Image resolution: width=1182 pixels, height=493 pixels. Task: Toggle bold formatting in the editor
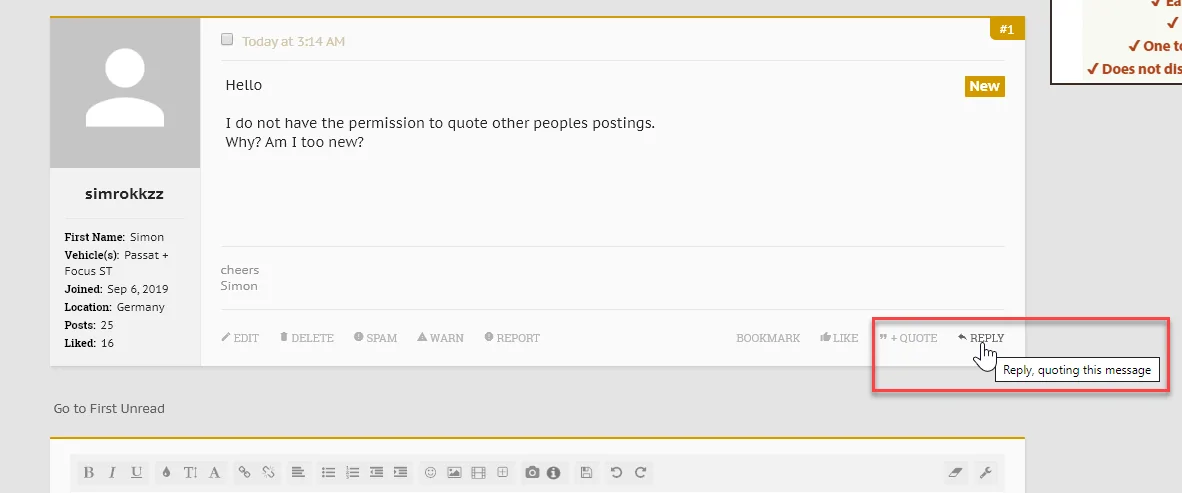point(89,473)
